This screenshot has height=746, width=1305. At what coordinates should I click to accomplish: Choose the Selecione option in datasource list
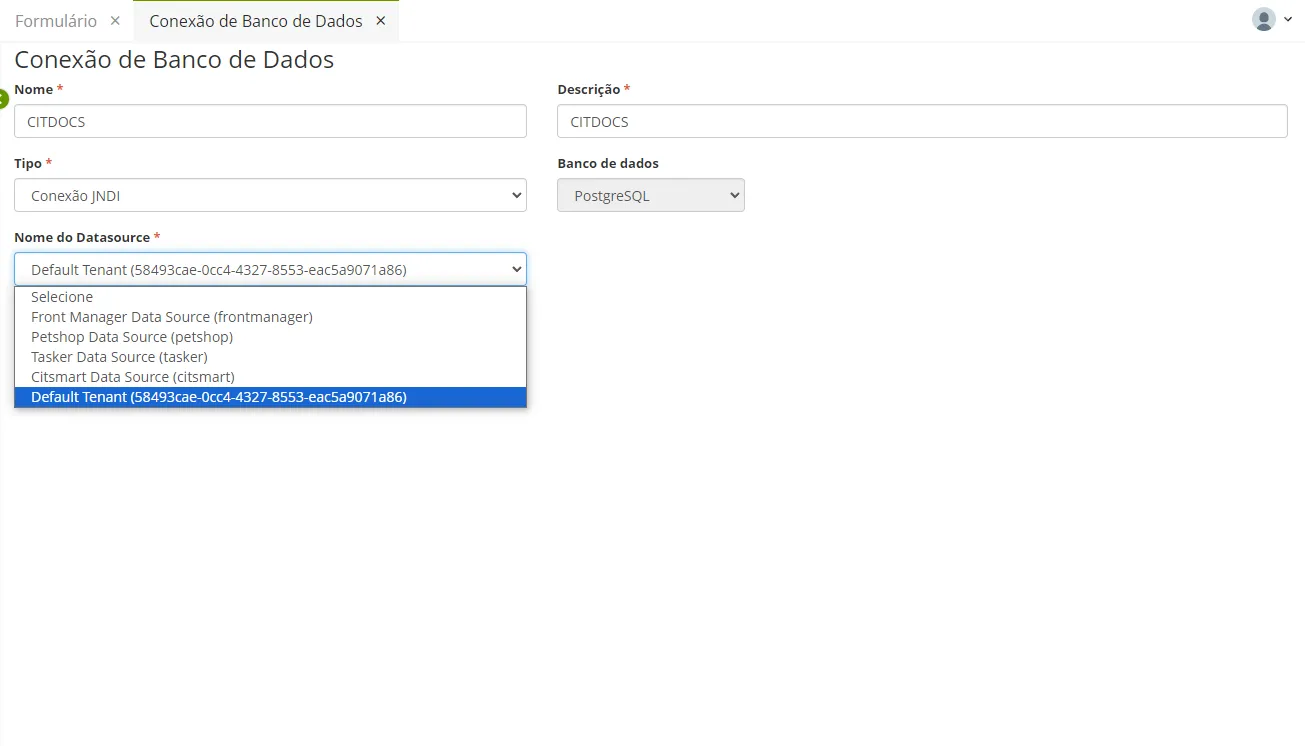[x=270, y=297]
